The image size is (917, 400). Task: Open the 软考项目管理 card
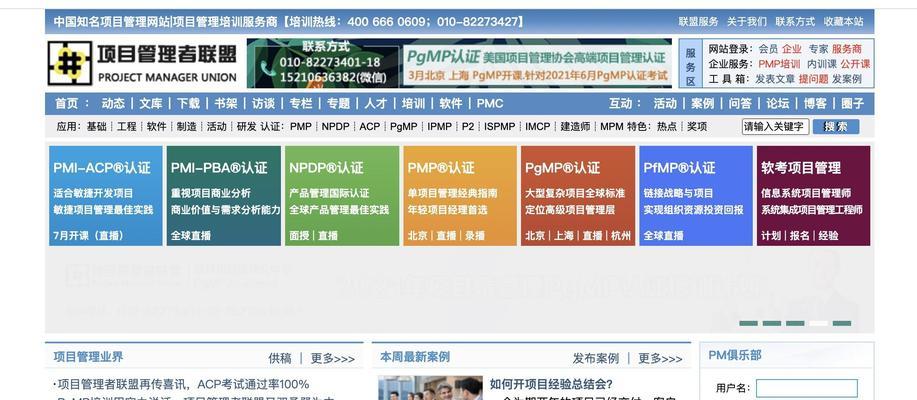[x=813, y=195]
